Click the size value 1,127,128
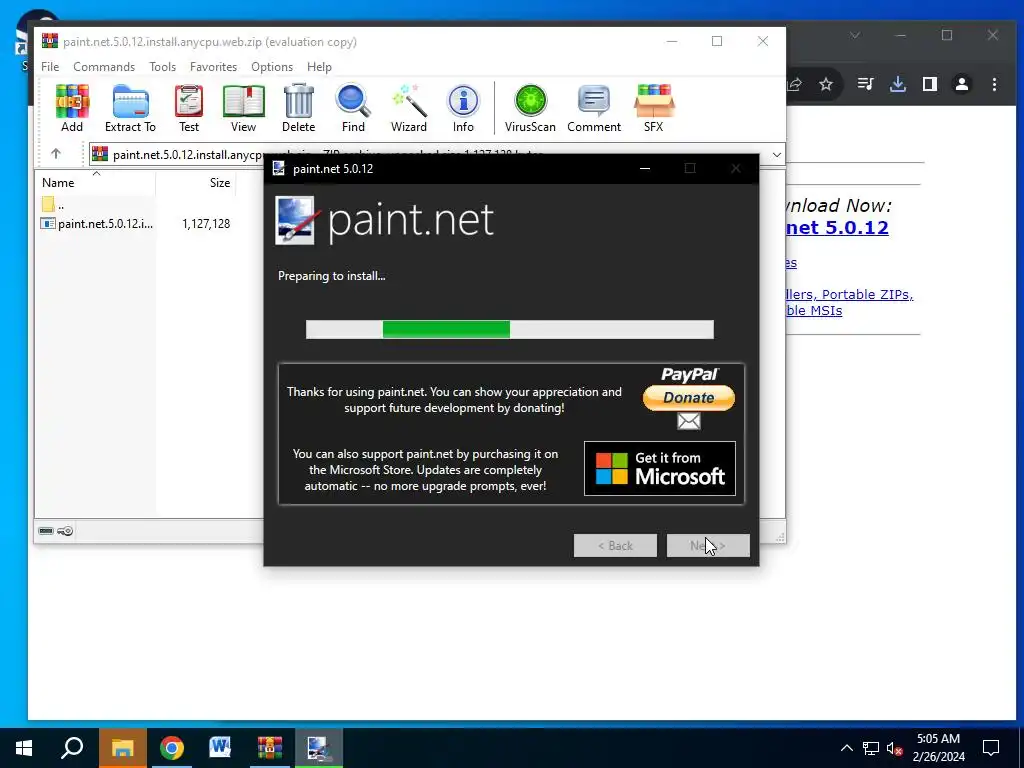This screenshot has width=1024, height=768. 206,223
